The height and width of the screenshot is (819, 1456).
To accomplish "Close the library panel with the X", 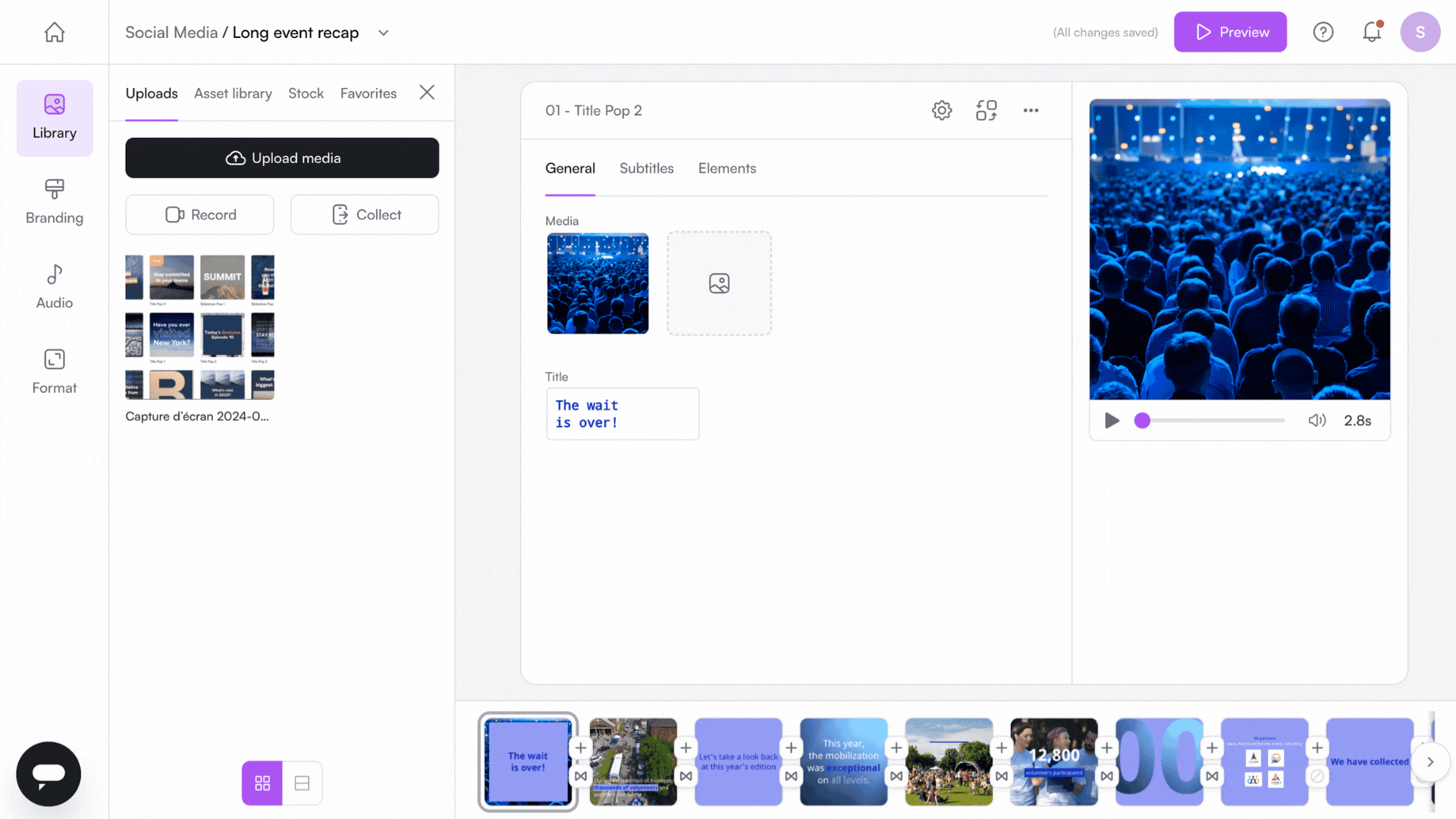I will click(x=427, y=93).
